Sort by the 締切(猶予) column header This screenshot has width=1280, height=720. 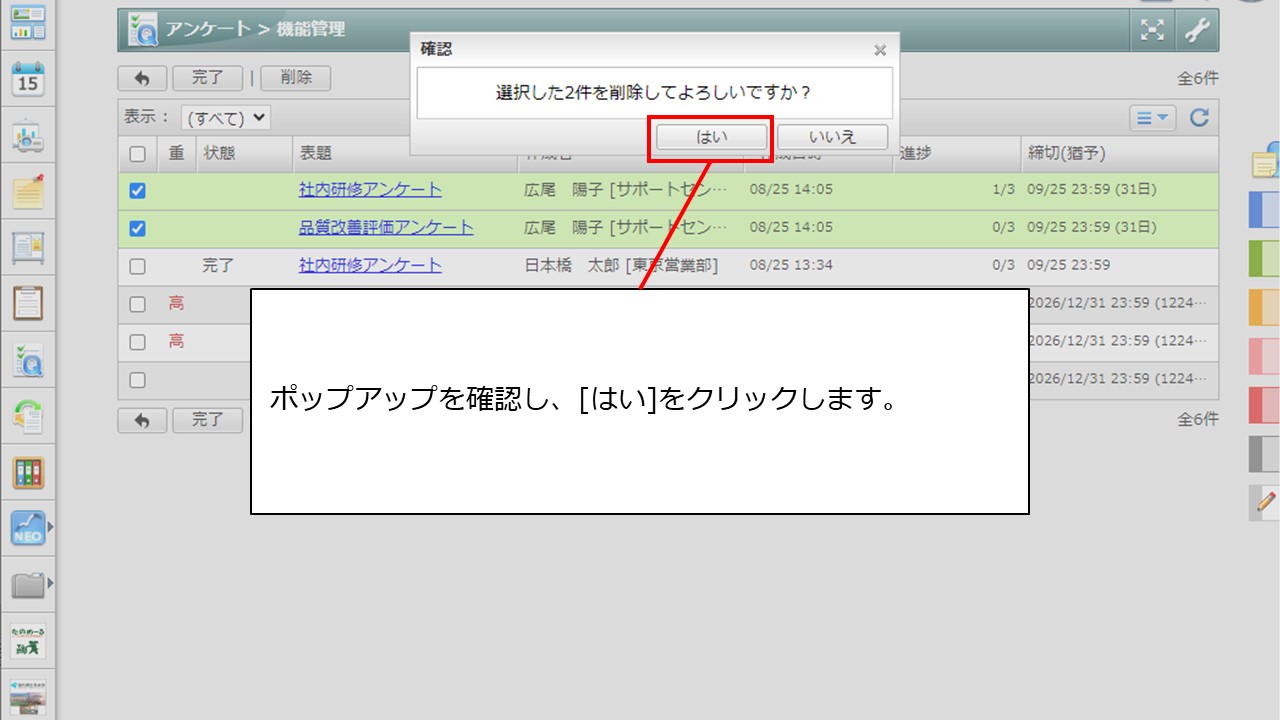(1066, 154)
